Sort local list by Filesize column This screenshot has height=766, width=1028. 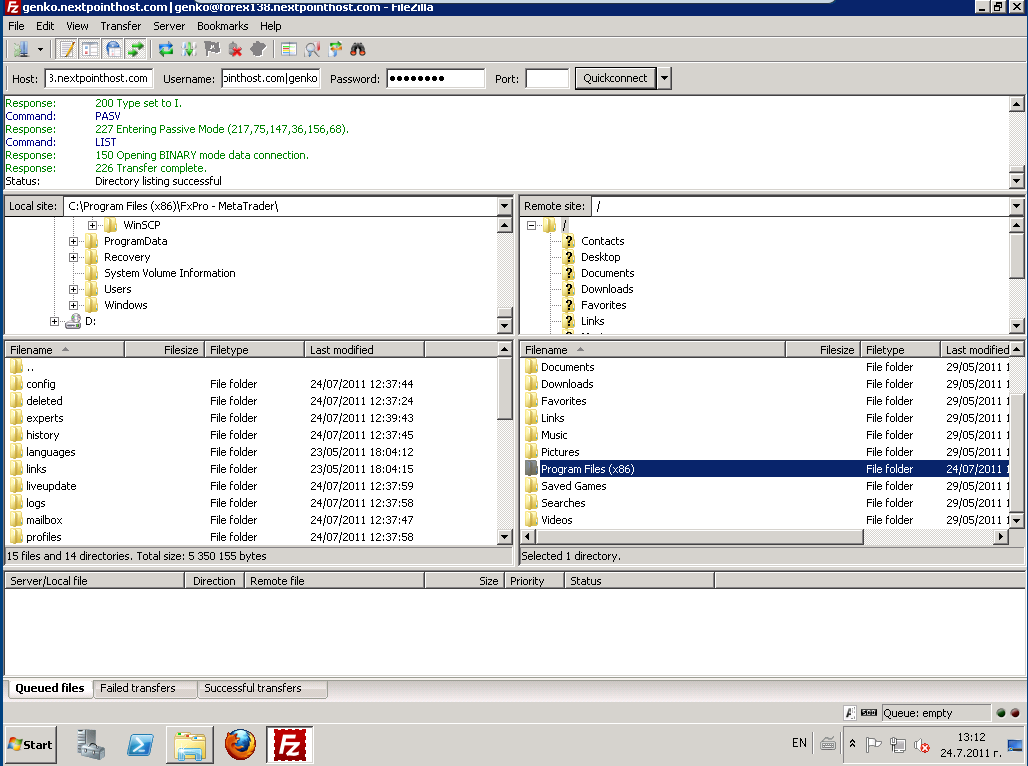tap(164, 350)
